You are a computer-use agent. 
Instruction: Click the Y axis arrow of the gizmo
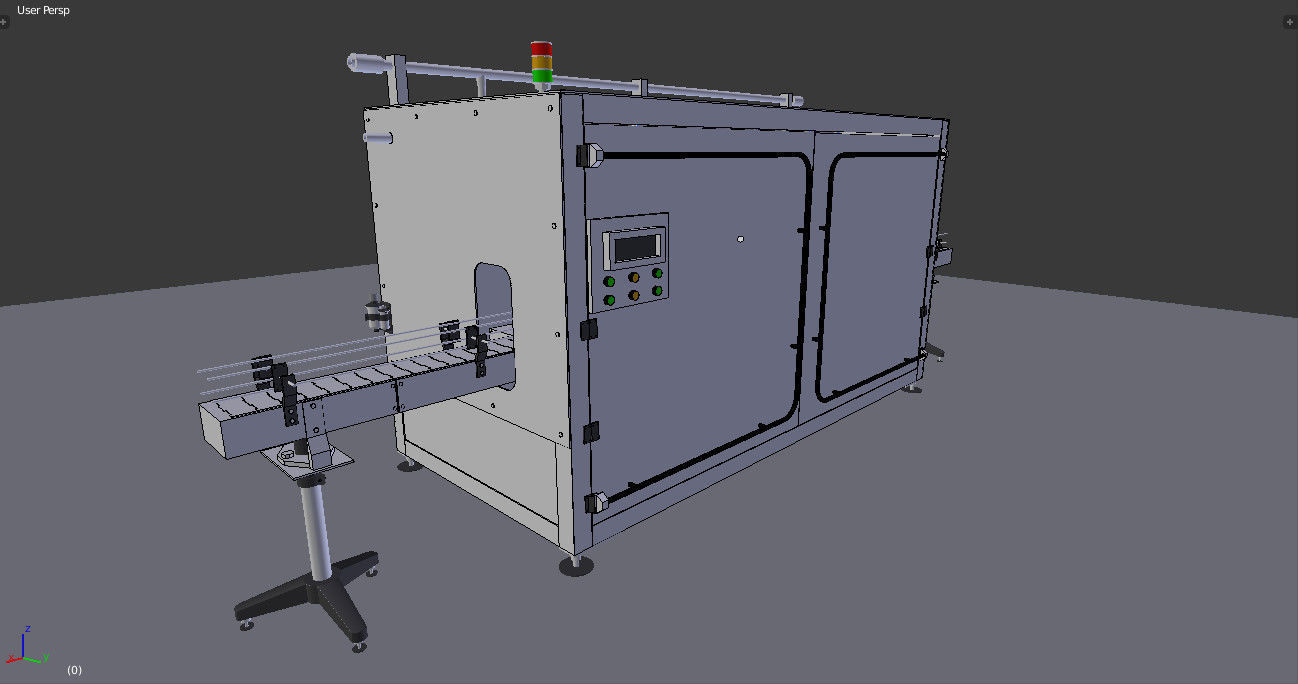click(46, 656)
